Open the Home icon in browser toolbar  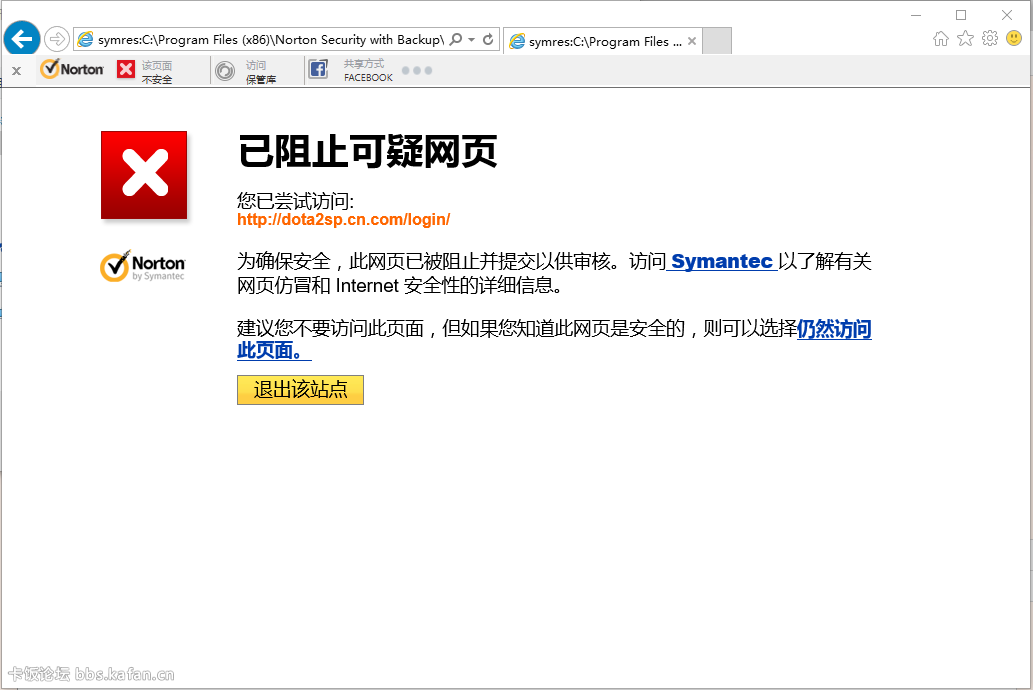[941, 39]
